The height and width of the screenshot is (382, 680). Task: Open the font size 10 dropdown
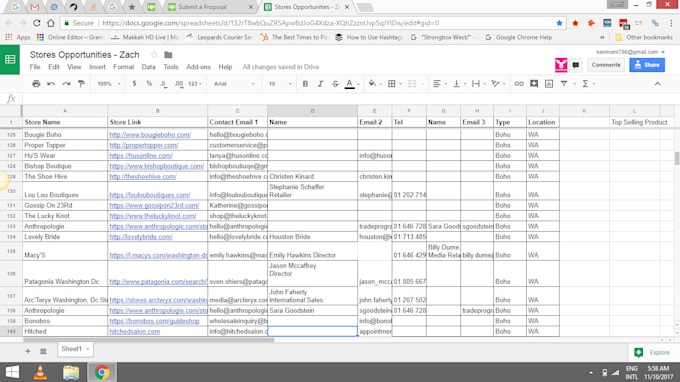[280, 84]
